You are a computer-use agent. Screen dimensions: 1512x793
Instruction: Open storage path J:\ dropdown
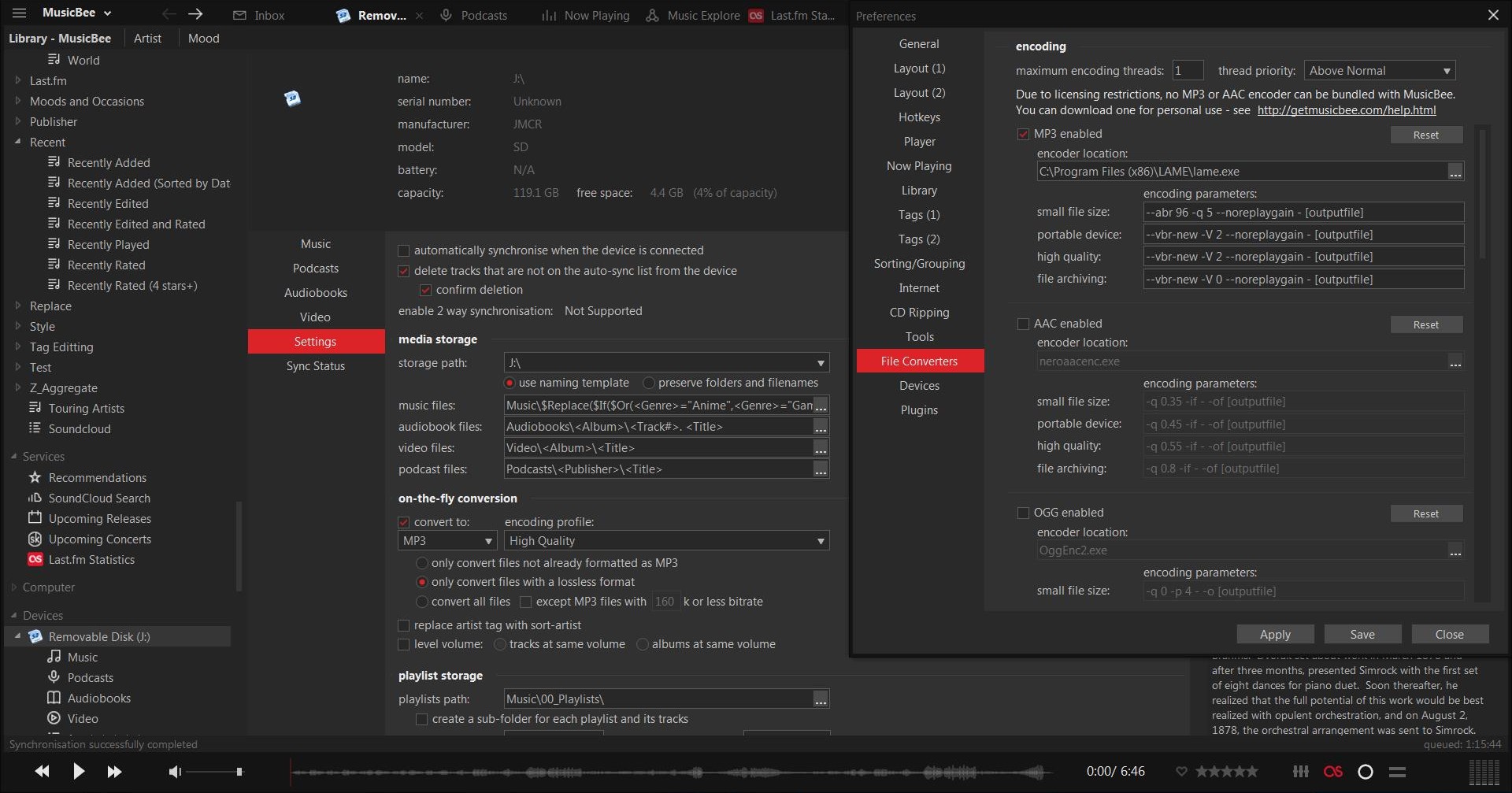(x=666, y=363)
